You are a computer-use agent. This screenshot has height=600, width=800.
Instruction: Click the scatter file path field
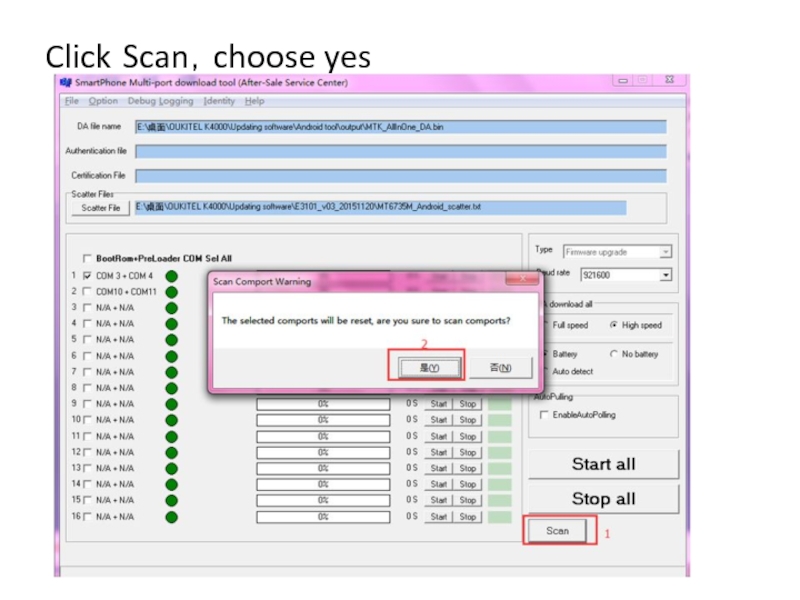coord(381,207)
